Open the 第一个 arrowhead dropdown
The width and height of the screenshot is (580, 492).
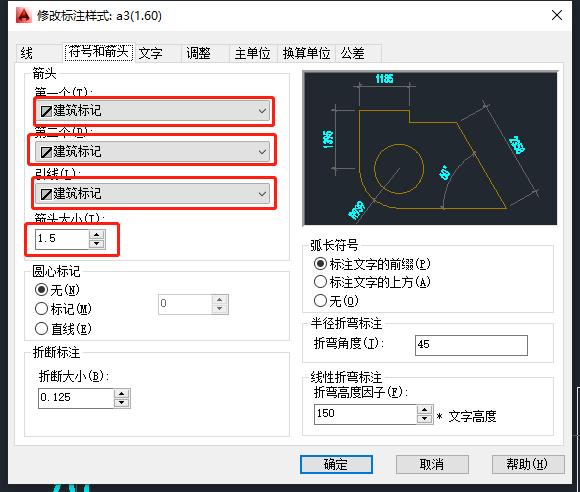[x=153, y=111]
